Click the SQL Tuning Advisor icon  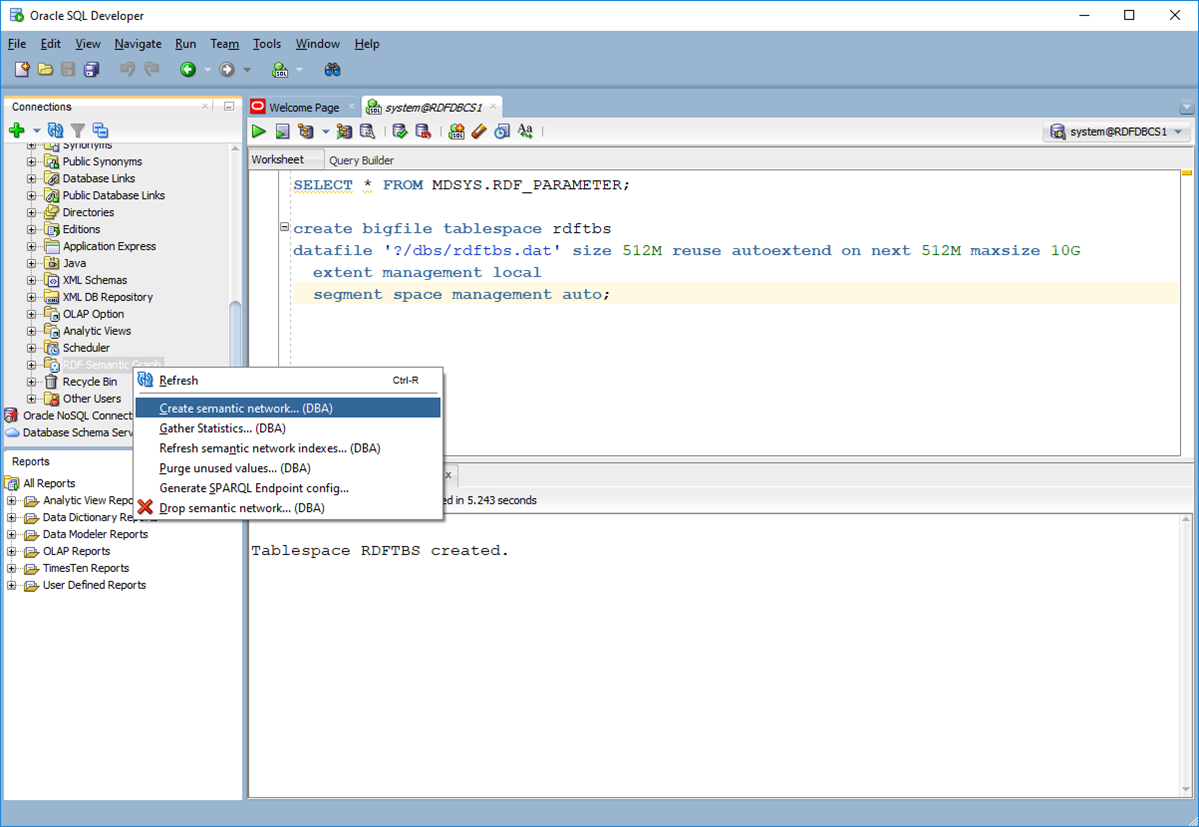[368, 131]
